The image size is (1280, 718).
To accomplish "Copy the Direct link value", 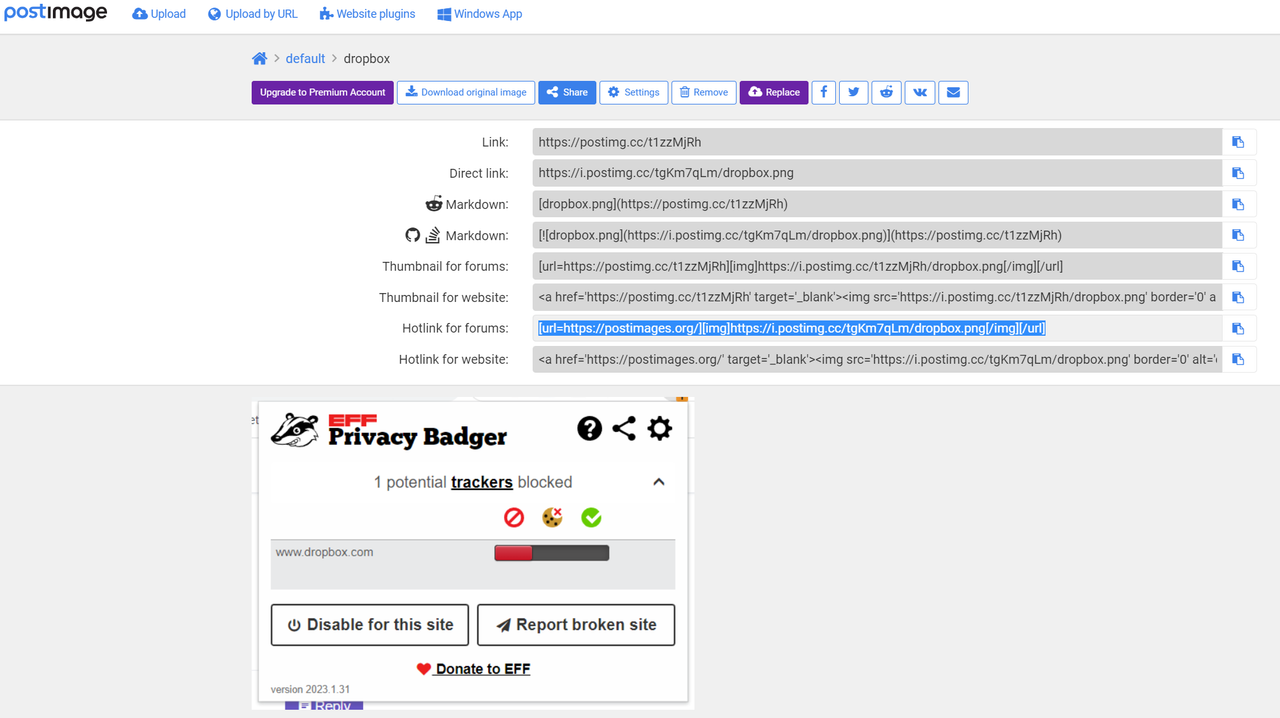I will (1238, 173).
